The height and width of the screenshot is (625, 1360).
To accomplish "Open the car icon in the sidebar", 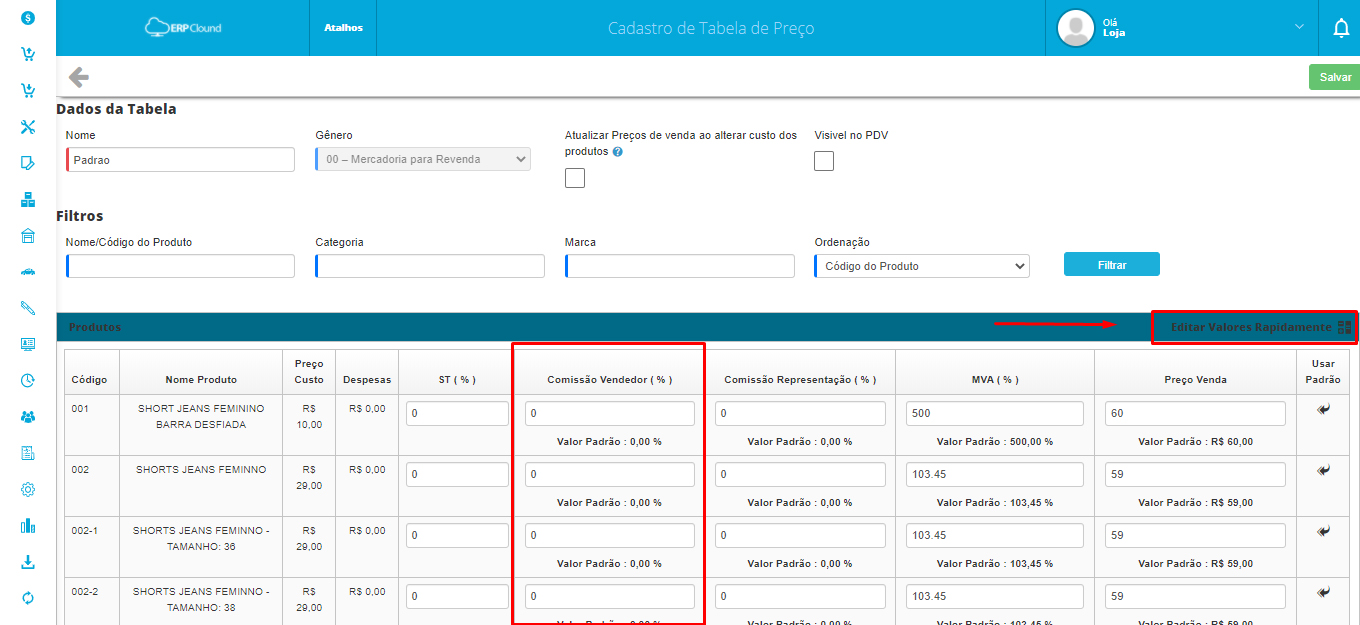I will pyautogui.click(x=28, y=271).
